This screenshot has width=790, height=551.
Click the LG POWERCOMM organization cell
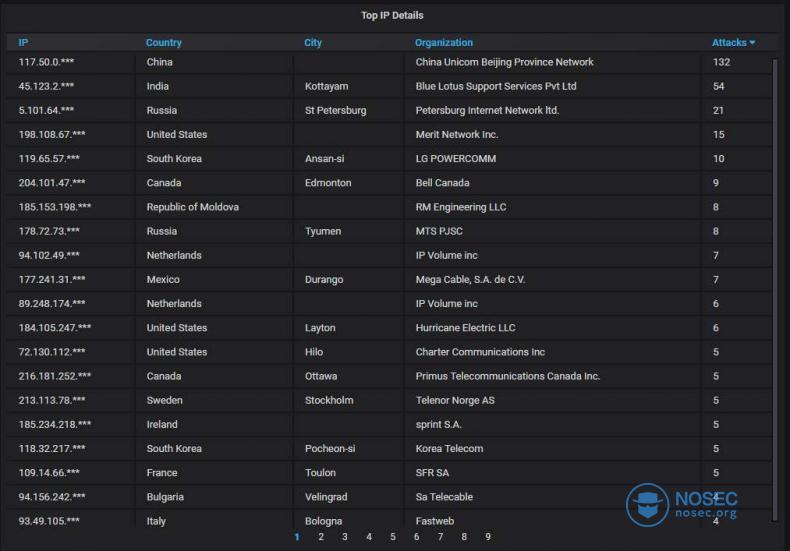click(x=455, y=159)
